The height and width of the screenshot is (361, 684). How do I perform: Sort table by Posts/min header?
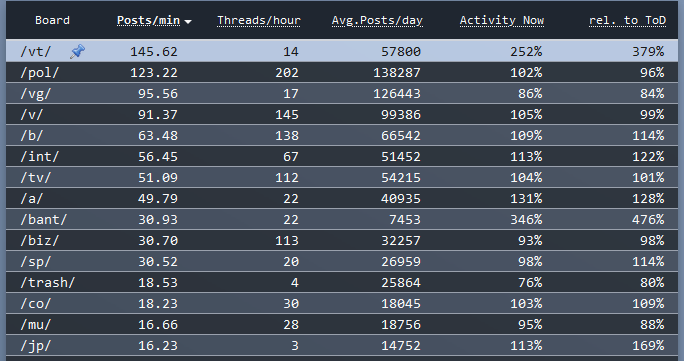(148, 20)
